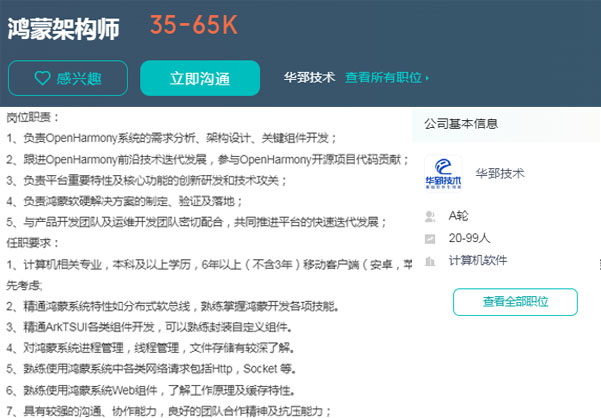Click the 20-99人 text
This screenshot has height=418, width=601.
pos(469,238)
